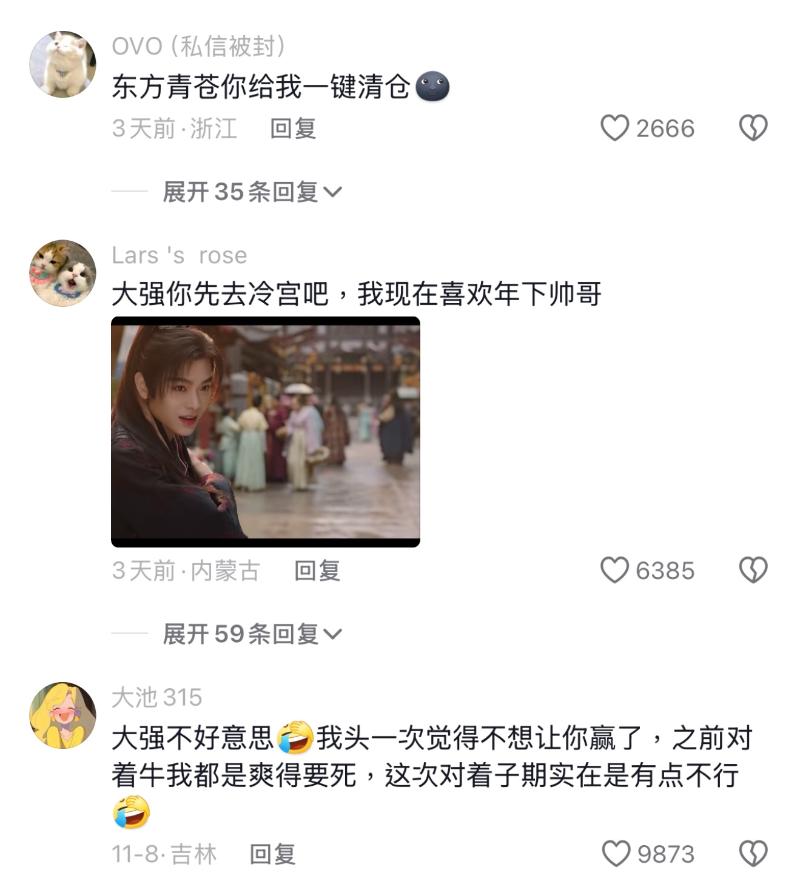Expand 展开 35 条回复 replies
Viewport: 800px width, 884px height.
click(x=252, y=192)
